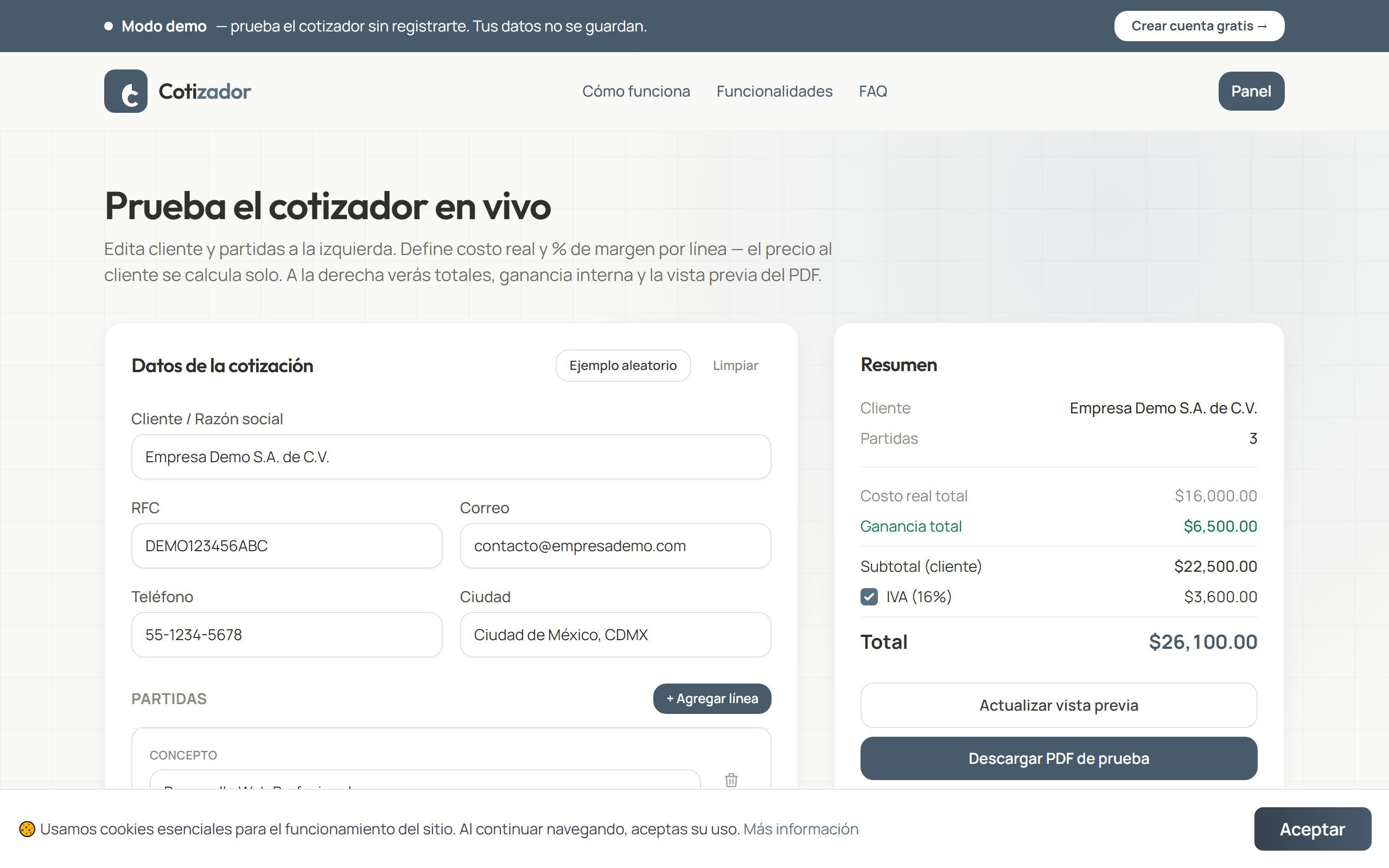1389x868 pixels.
Task: Click the Concepto field of first partida
Action: coord(425,780)
